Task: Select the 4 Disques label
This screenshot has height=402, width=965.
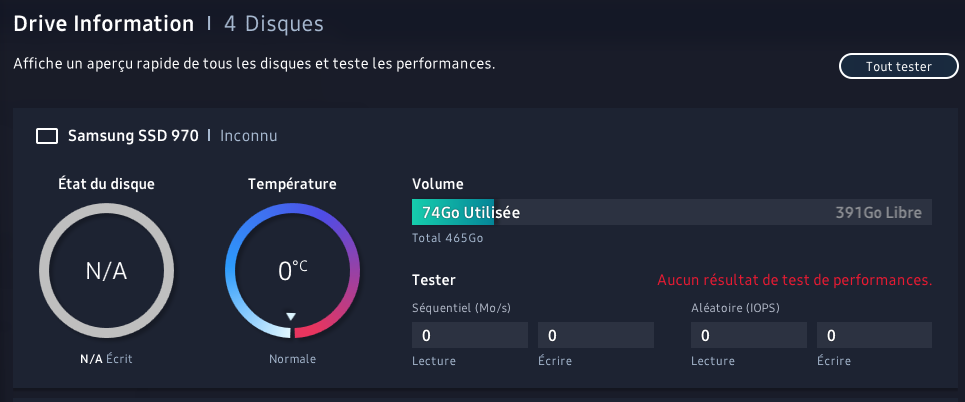Action: (273, 24)
